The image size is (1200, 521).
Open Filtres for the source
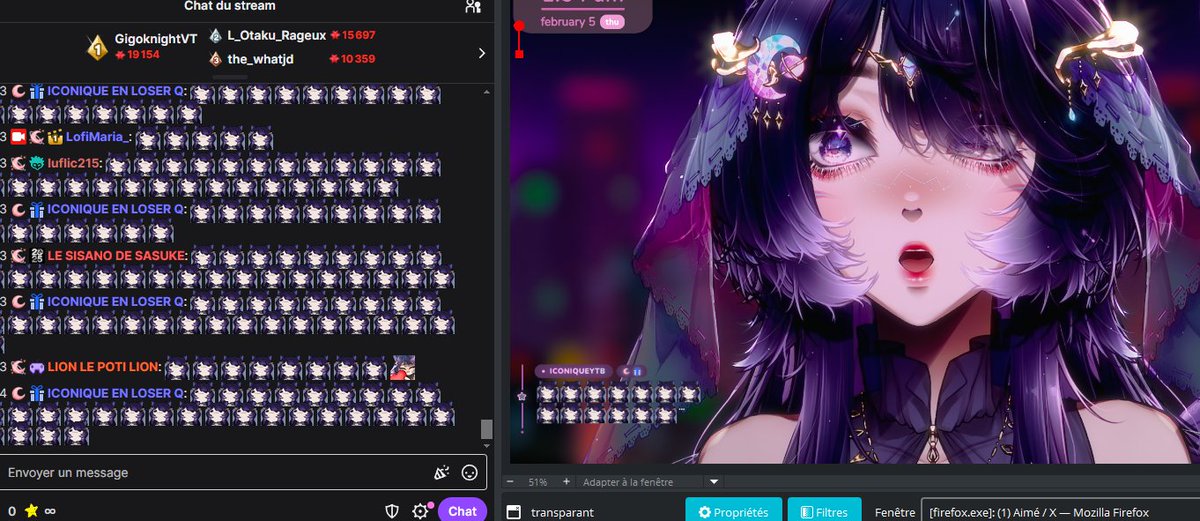tap(825, 511)
